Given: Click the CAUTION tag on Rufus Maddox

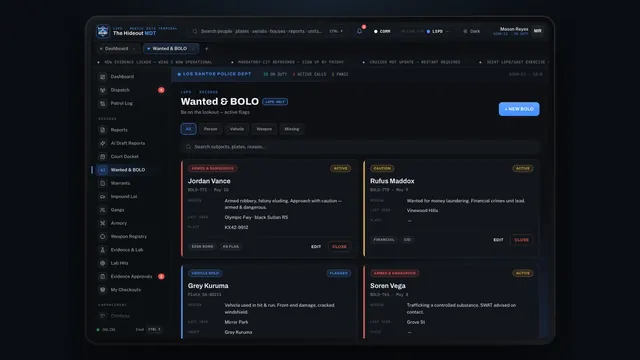Looking at the screenshot, I should click(x=382, y=168).
